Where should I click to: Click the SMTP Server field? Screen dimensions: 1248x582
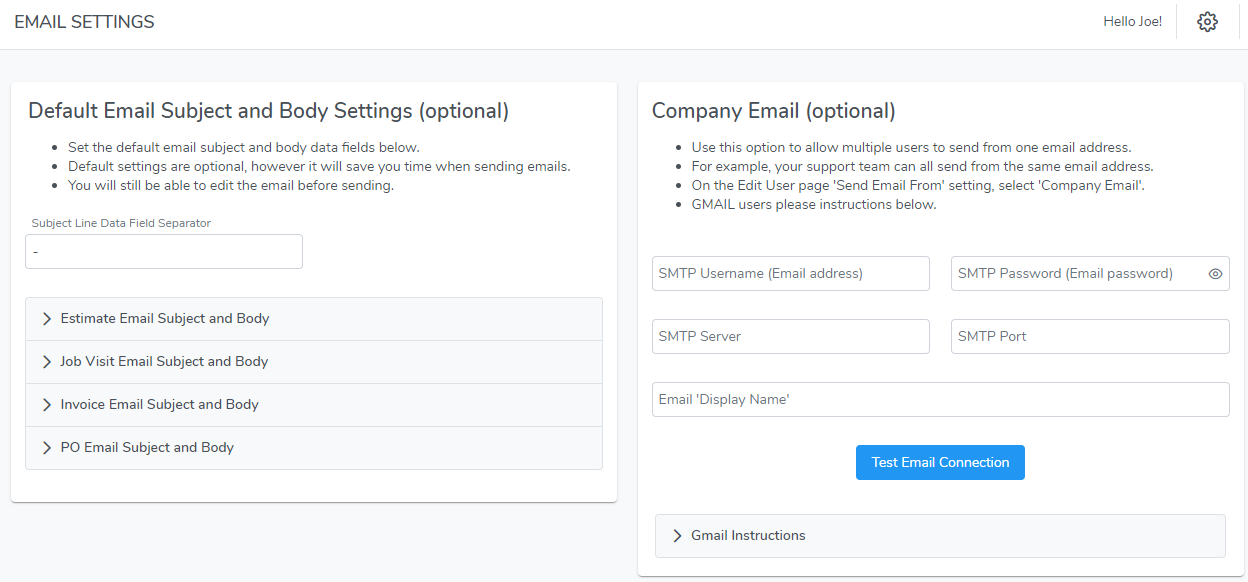point(790,336)
